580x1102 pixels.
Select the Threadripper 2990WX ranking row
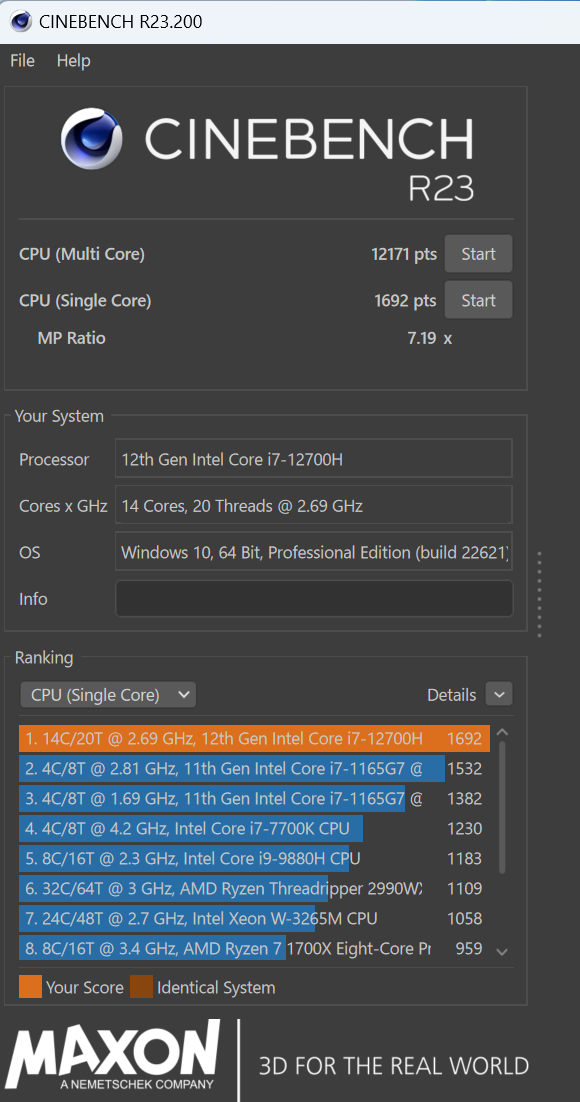point(254,888)
